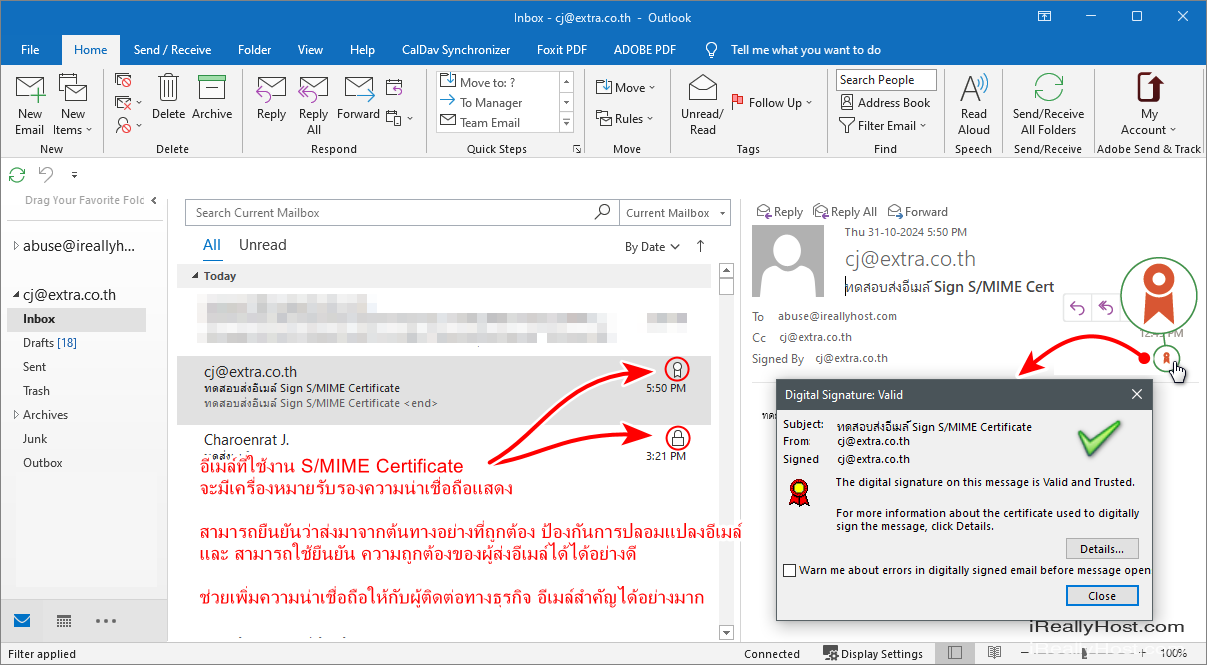The width and height of the screenshot is (1207, 665).
Task: Open the Foxit PDF tab
Action: [x=562, y=50]
